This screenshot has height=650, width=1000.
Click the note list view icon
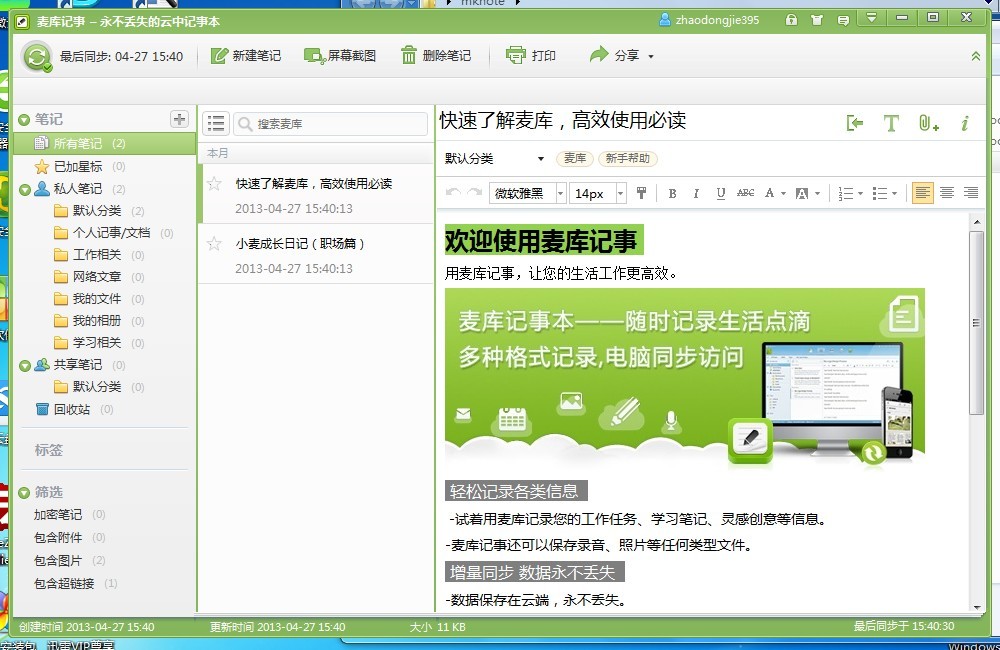click(x=215, y=124)
